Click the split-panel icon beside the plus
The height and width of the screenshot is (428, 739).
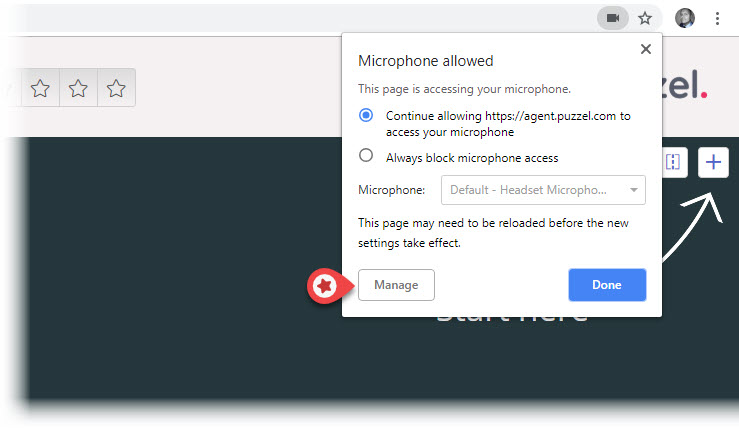coord(673,162)
